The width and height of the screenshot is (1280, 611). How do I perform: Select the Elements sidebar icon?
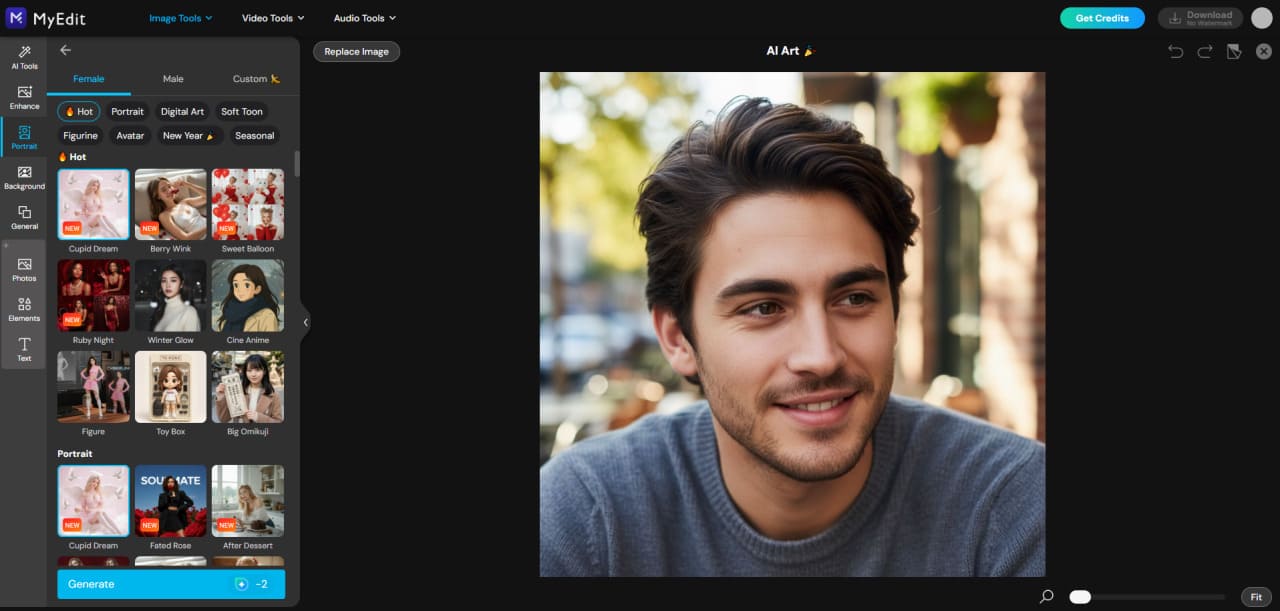click(x=24, y=308)
